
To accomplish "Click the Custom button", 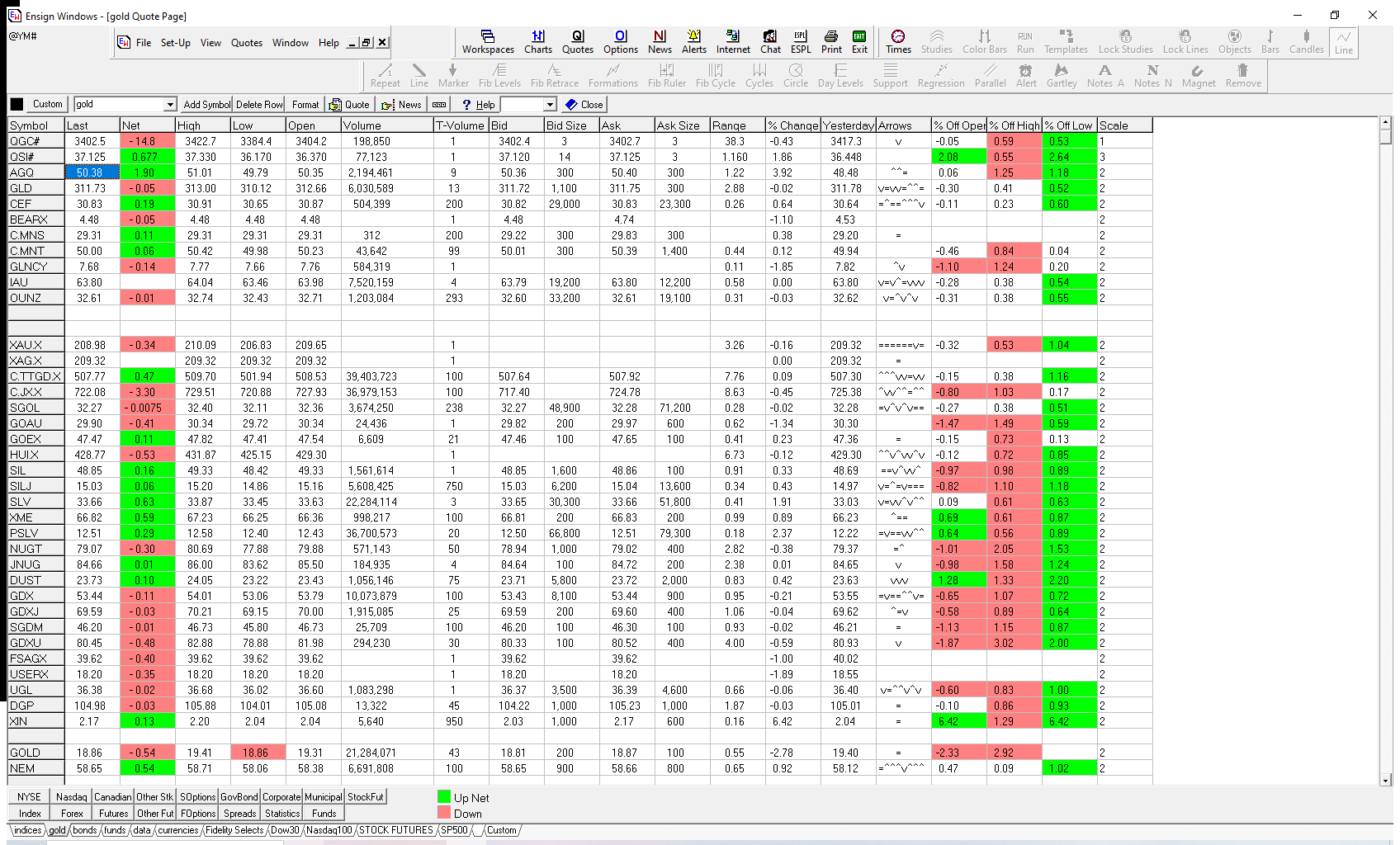I will [47, 105].
